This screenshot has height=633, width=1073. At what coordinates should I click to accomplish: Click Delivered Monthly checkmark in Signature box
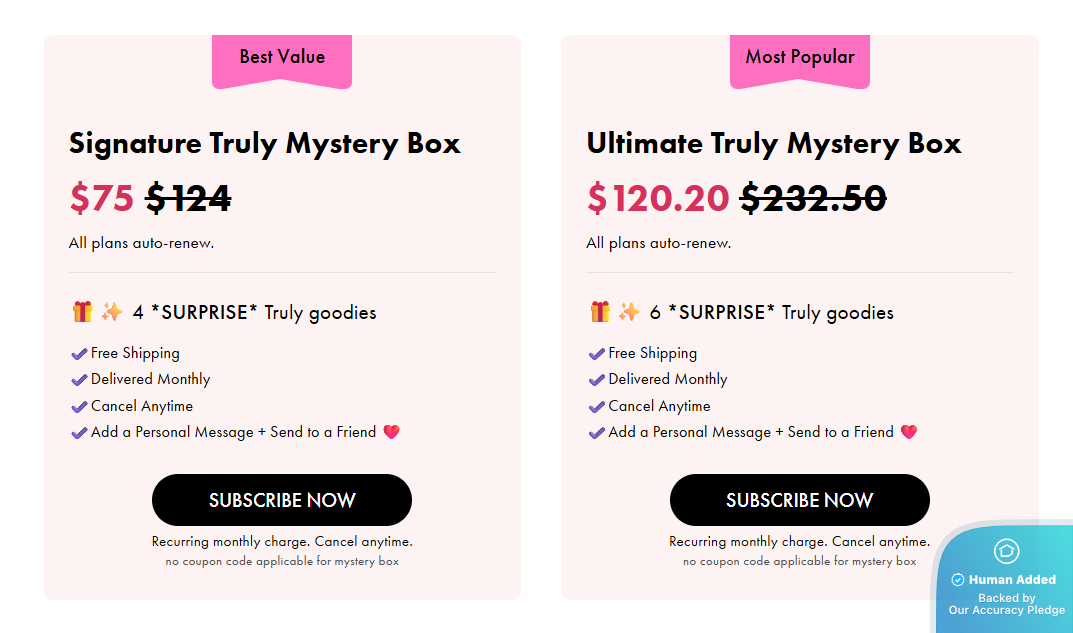[x=79, y=380]
